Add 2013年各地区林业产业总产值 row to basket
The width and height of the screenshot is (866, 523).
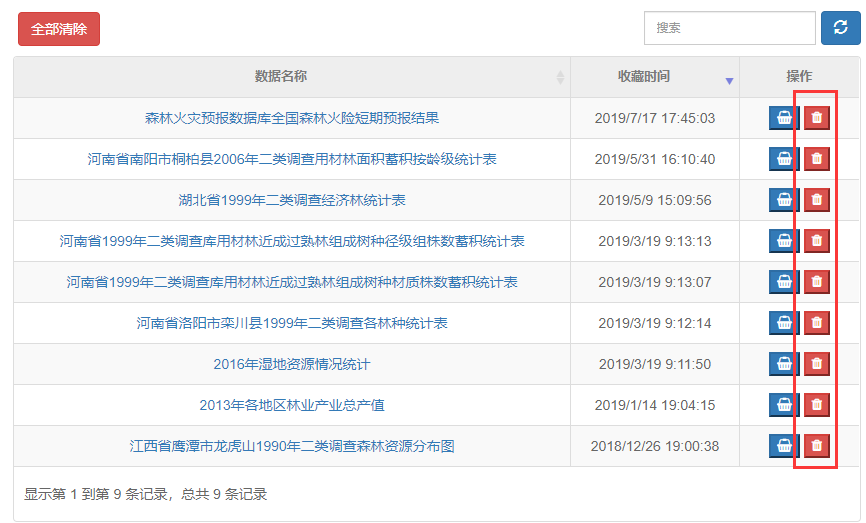tap(784, 405)
